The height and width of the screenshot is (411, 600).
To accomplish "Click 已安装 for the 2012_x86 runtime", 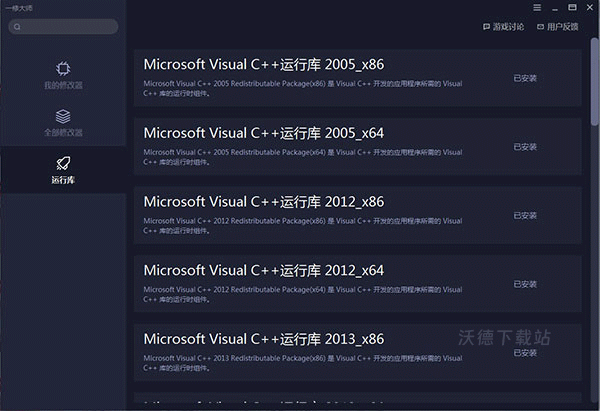I will tap(525, 215).
